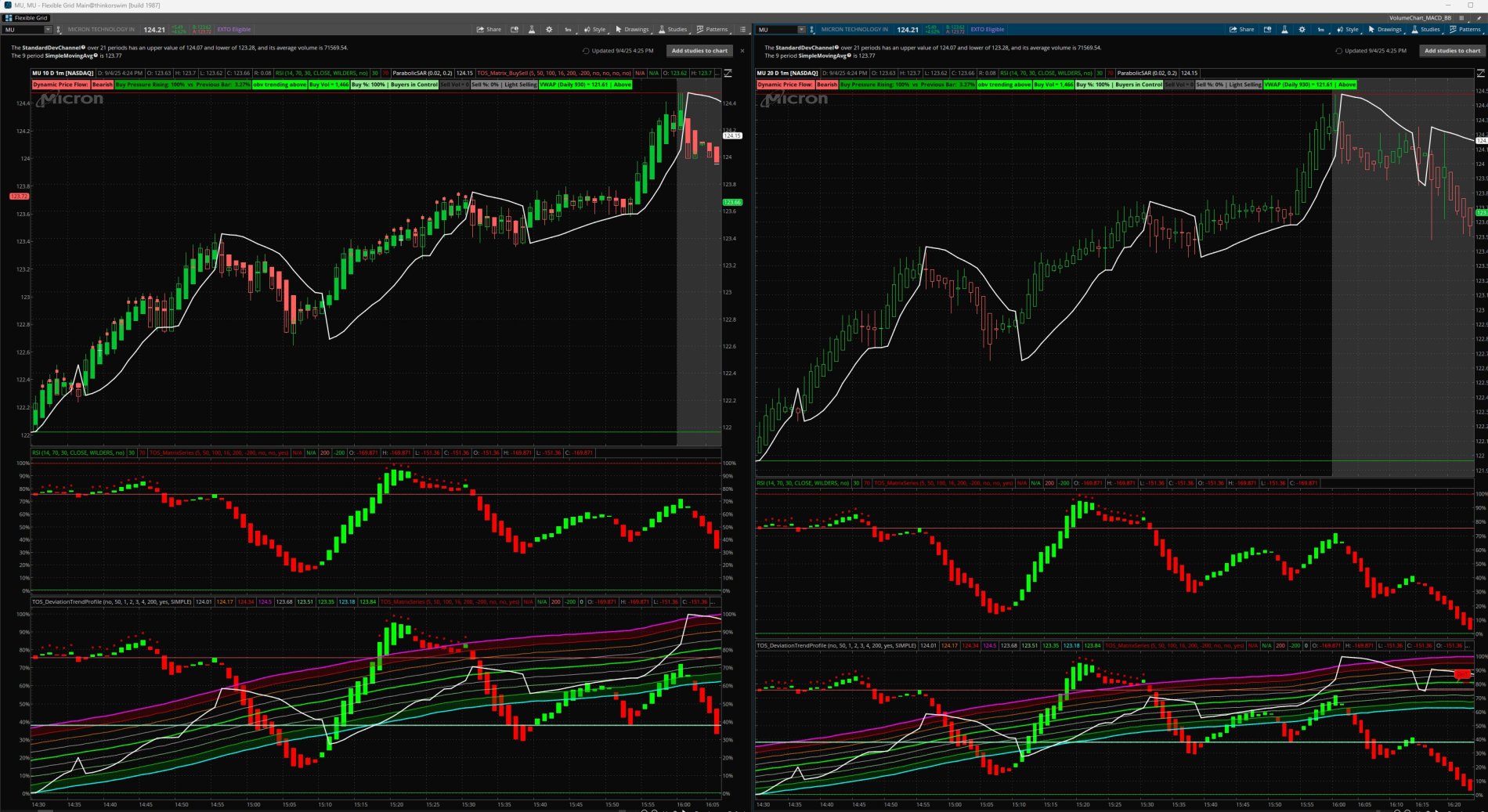Viewport: 1488px width, 812px height.
Task: Click the symbol link icon beside right MU field
Action: coord(811,30)
